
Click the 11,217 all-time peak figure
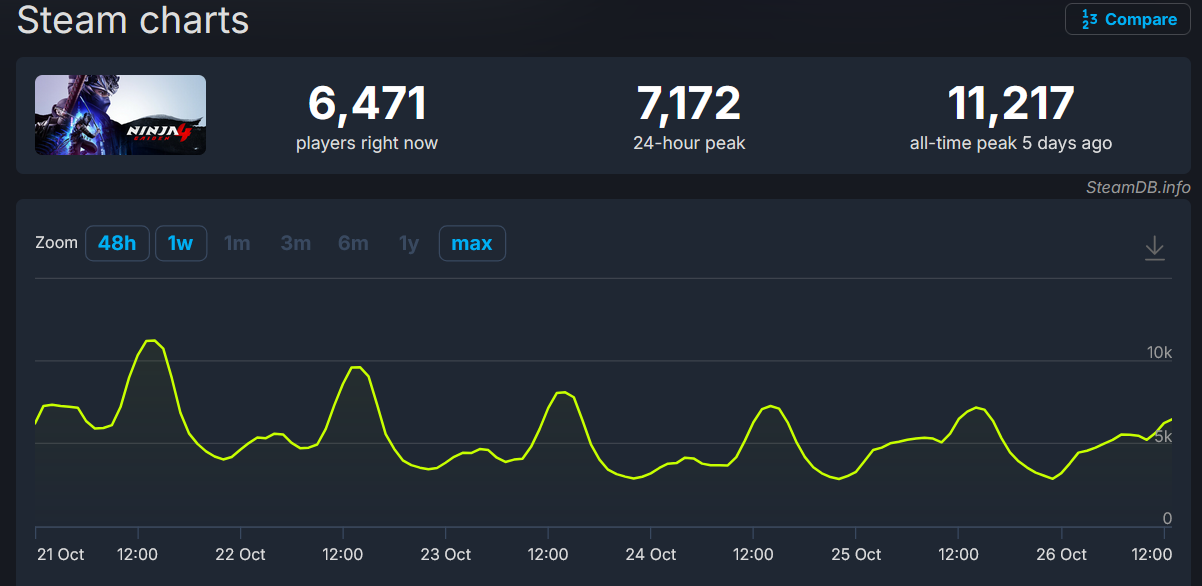[1011, 103]
